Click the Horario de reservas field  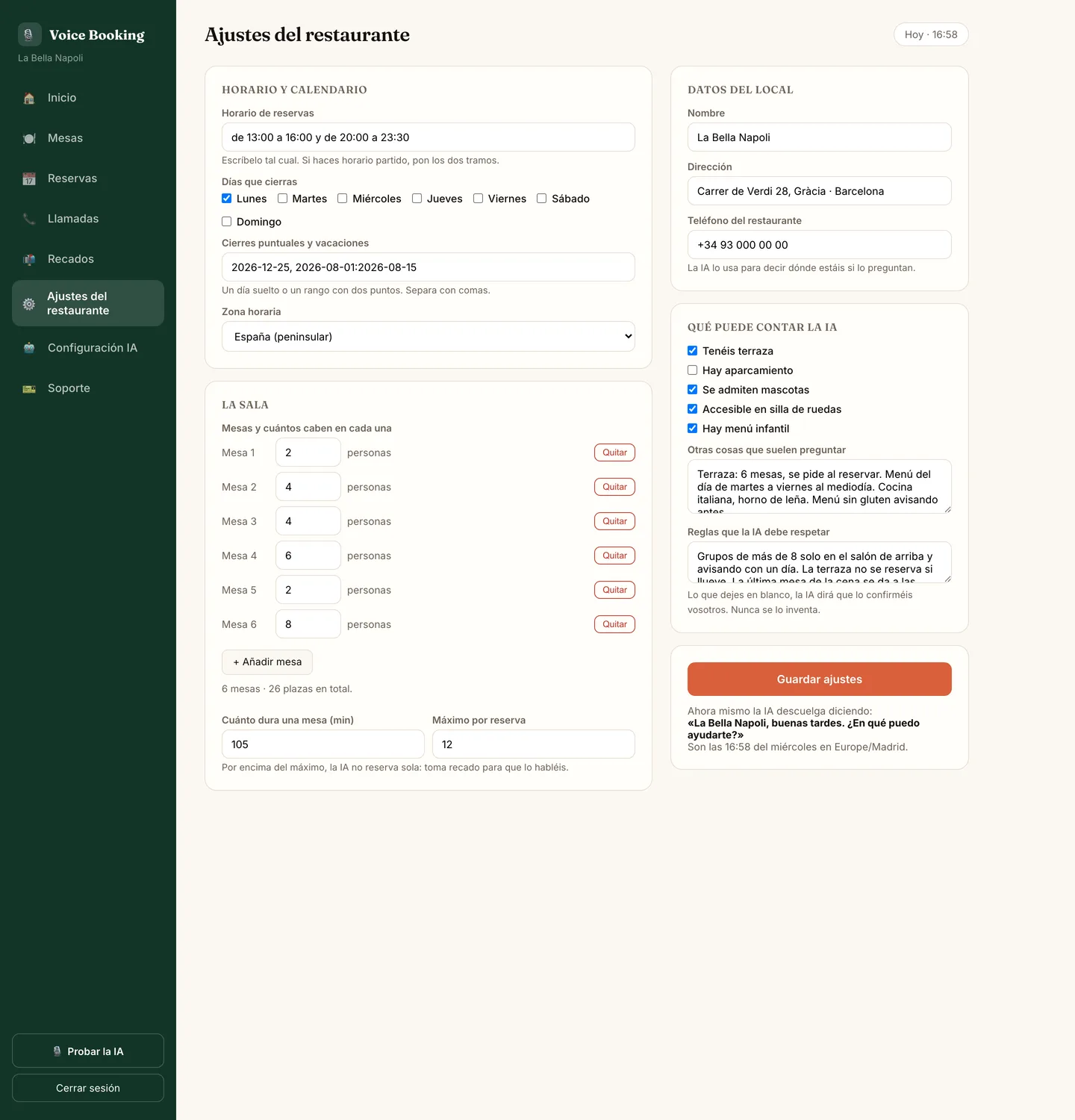pos(429,137)
